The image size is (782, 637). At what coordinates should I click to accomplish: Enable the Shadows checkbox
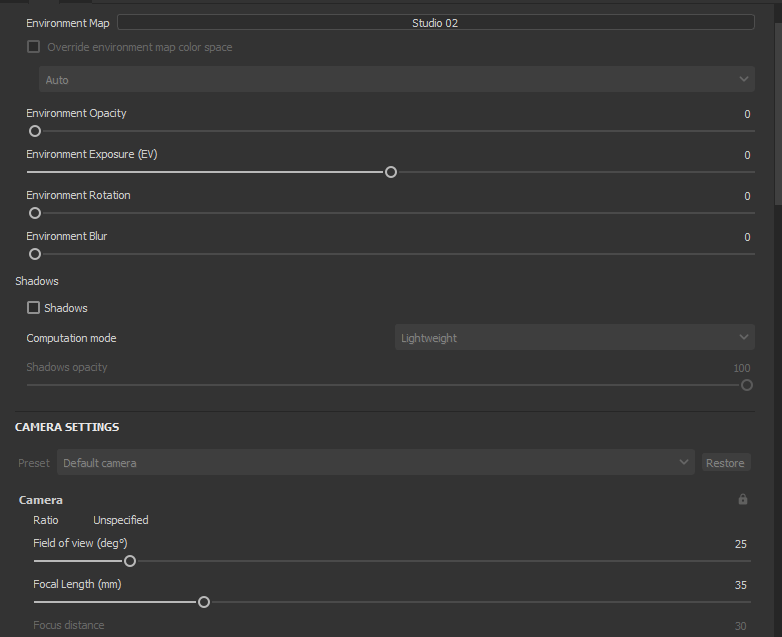[33, 308]
